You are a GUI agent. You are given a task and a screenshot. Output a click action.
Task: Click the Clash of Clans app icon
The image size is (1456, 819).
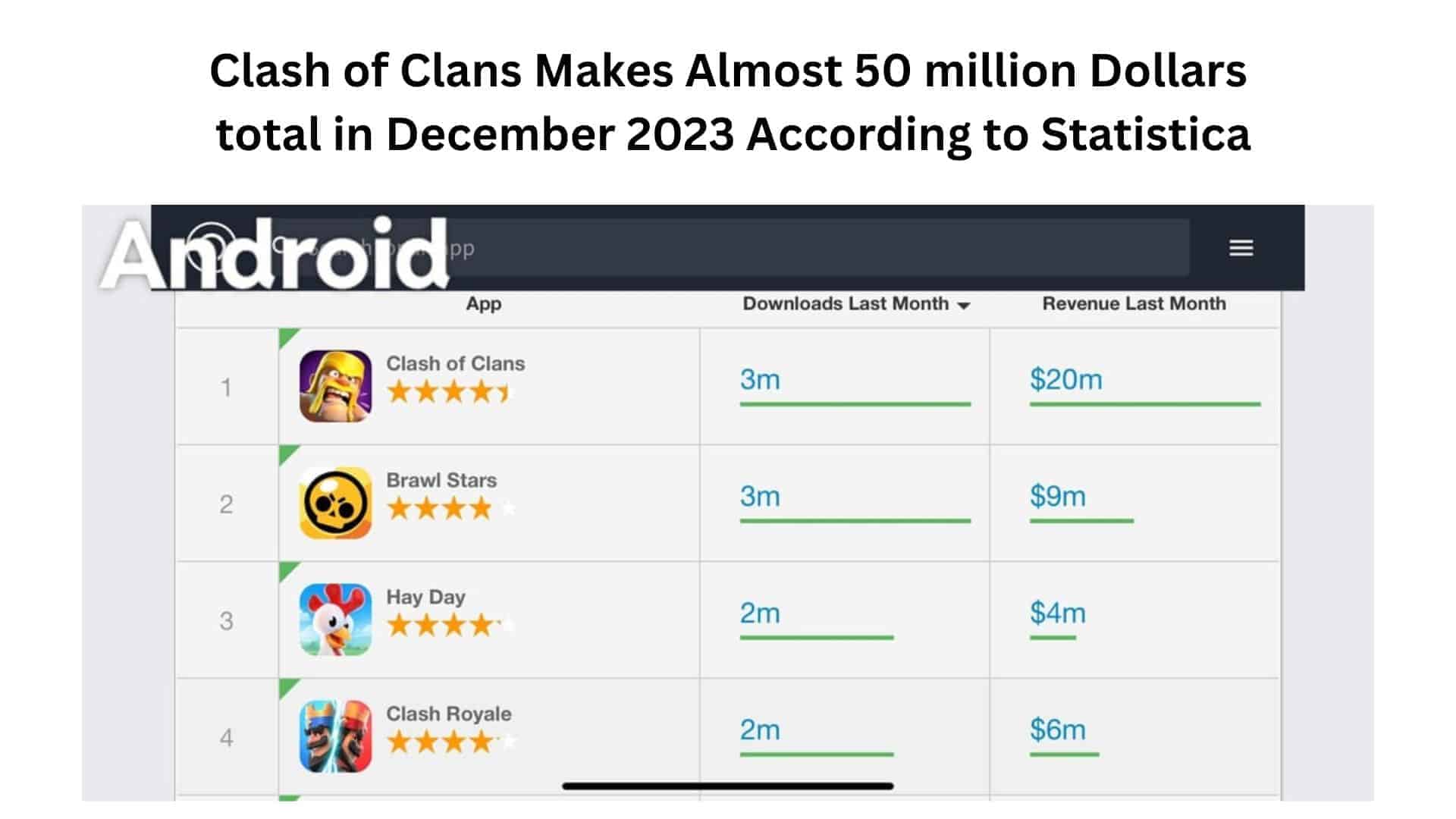[336, 387]
